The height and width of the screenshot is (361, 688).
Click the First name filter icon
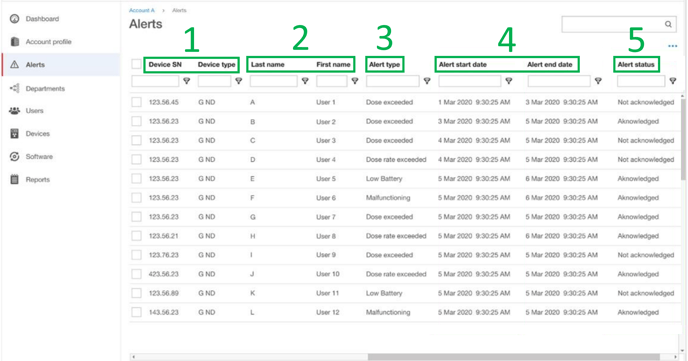point(355,81)
